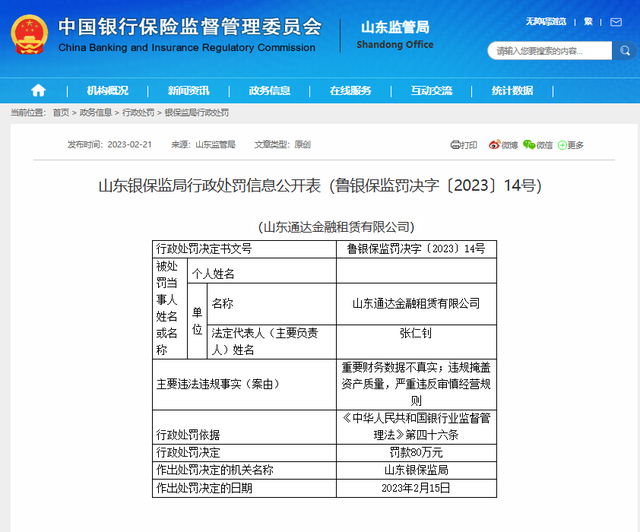
Task: Click the company name cell in table
Action: (416, 304)
